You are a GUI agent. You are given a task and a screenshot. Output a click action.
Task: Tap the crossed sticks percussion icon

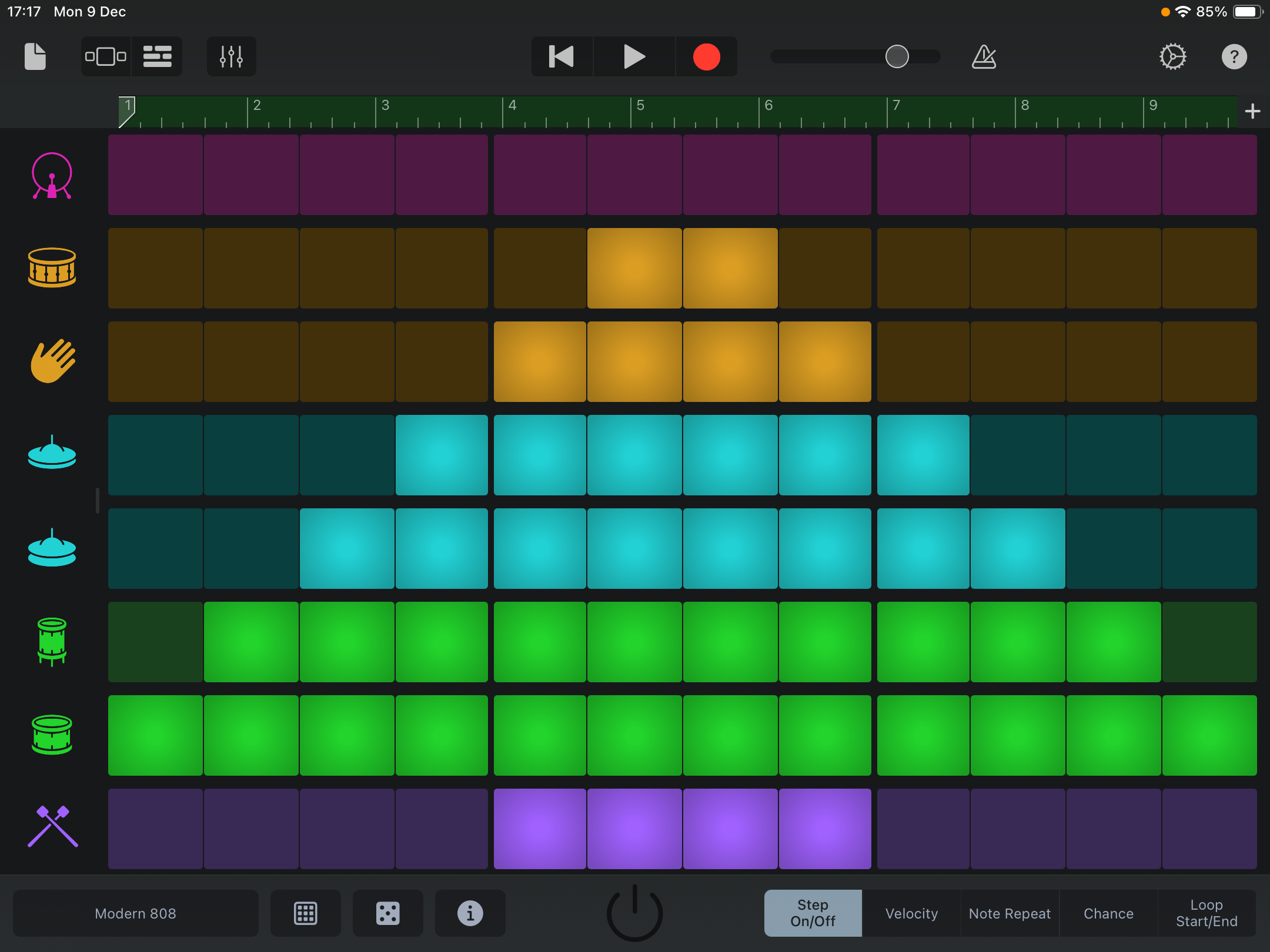(52, 827)
